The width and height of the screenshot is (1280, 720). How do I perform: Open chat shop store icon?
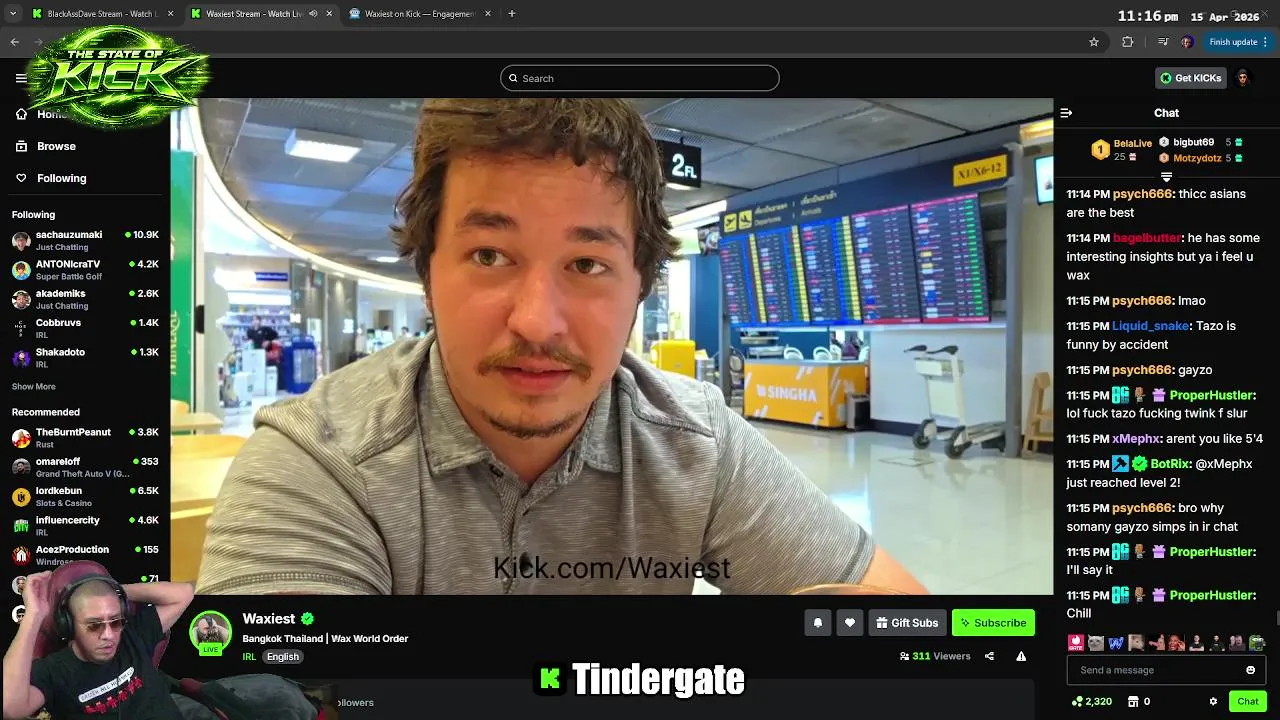click(x=1133, y=702)
